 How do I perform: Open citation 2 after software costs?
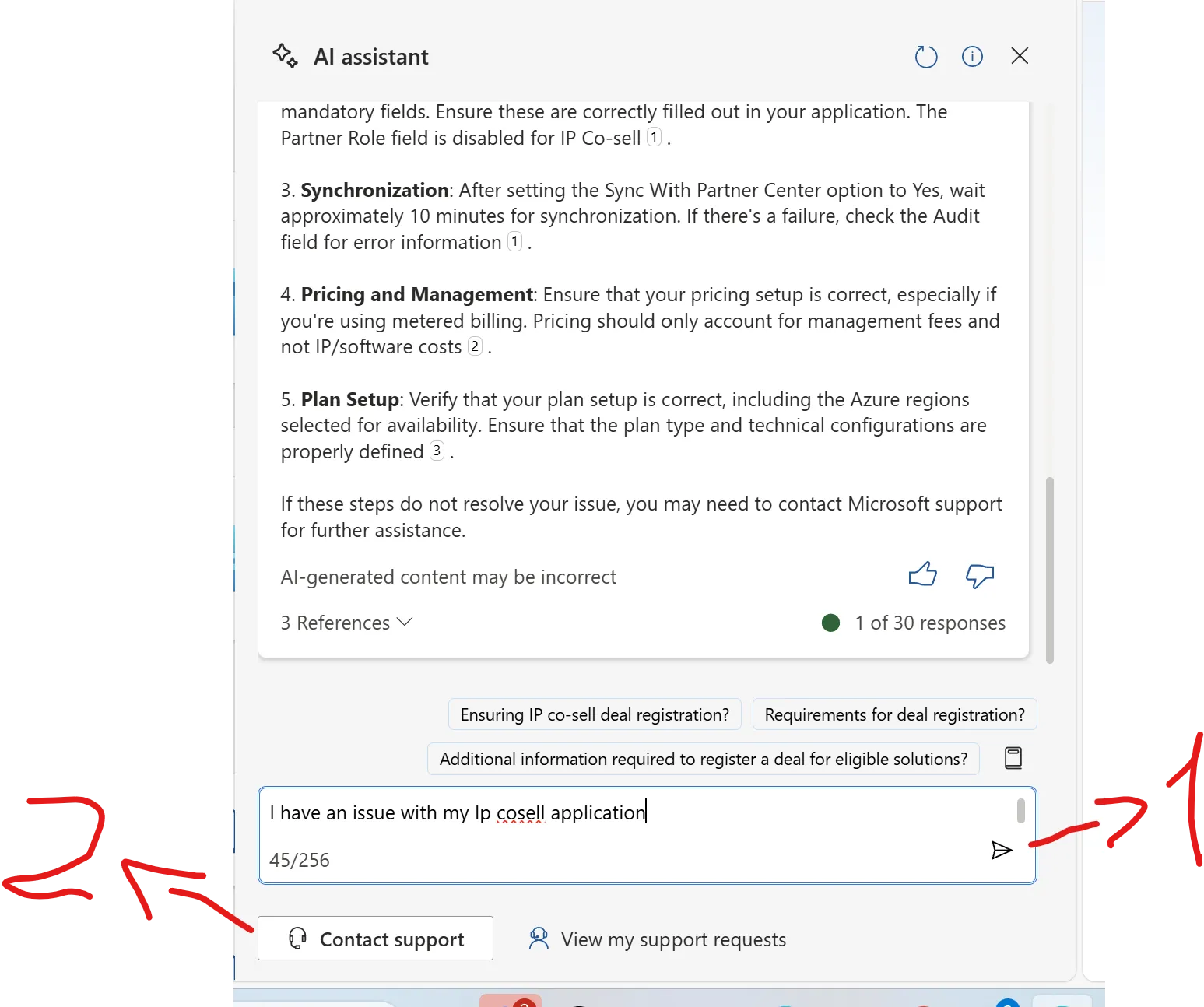(475, 346)
